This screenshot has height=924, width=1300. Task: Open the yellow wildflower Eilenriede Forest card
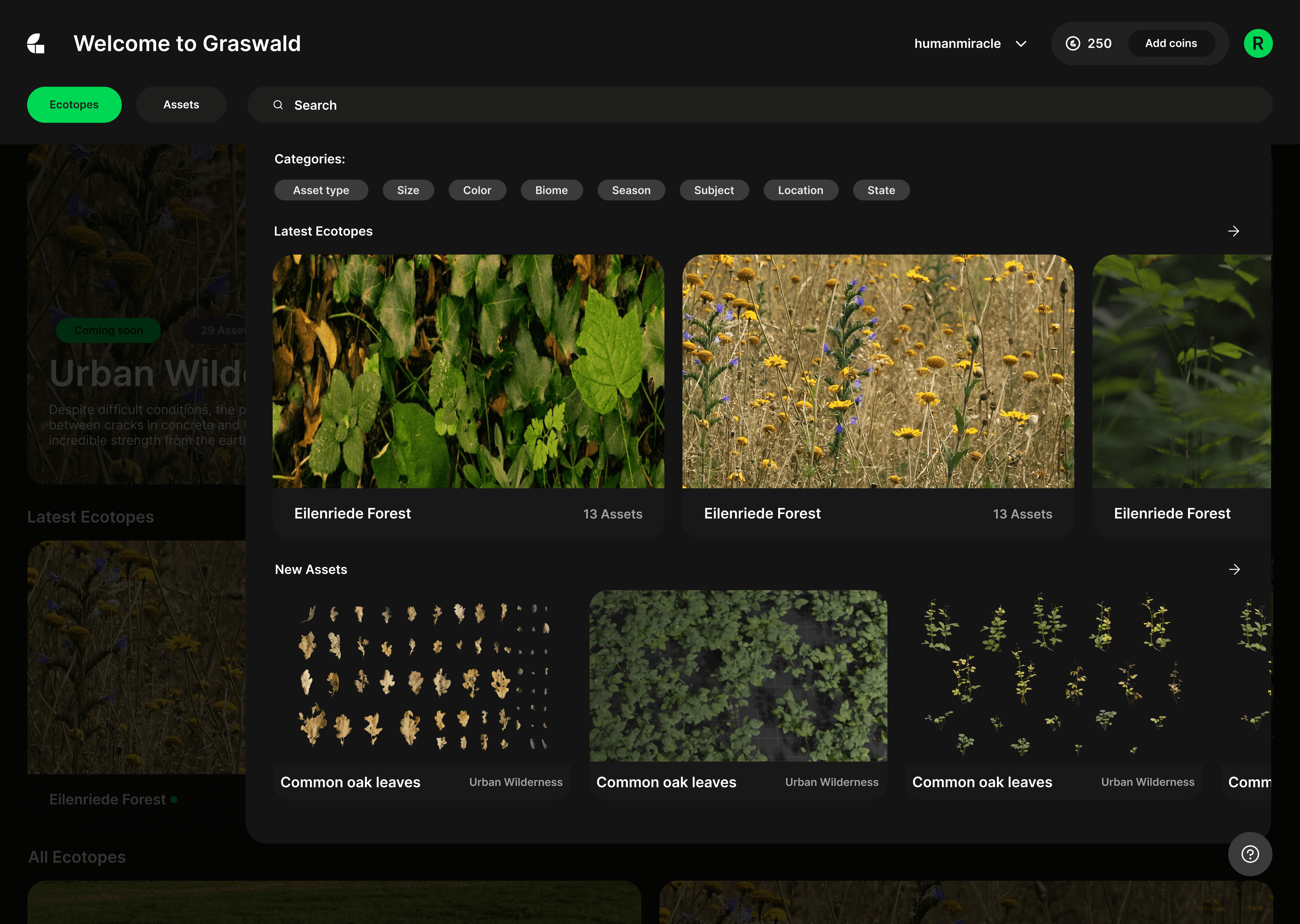click(878, 371)
